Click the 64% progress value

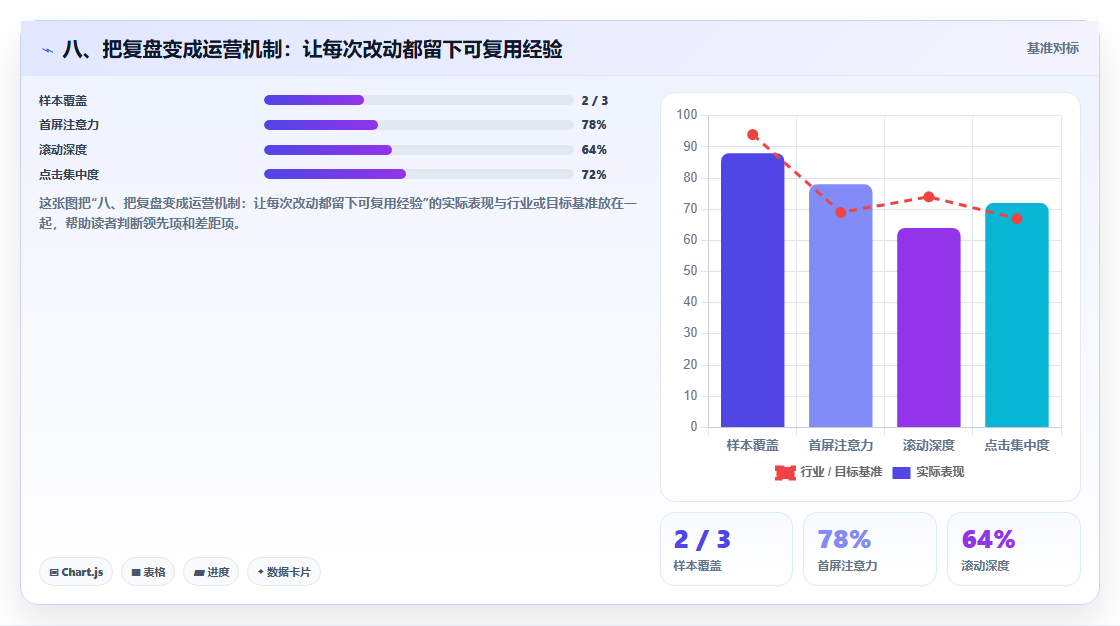(x=594, y=150)
